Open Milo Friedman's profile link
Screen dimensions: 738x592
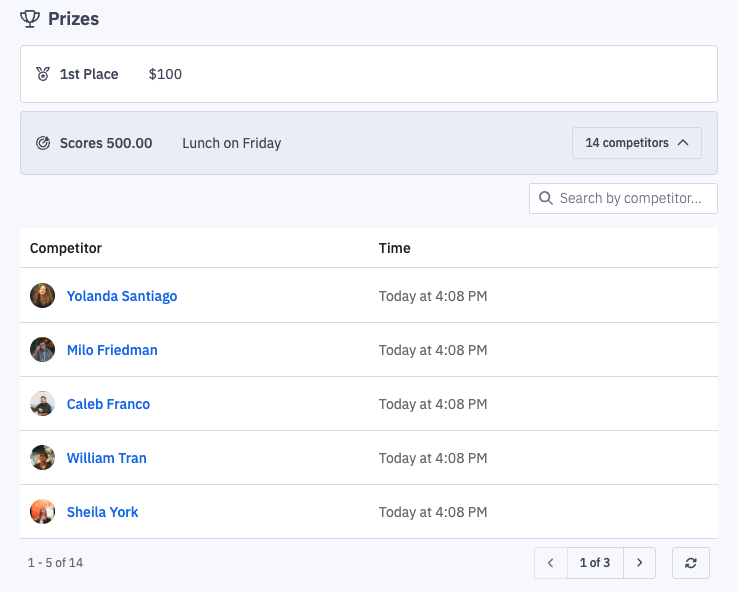pos(112,350)
